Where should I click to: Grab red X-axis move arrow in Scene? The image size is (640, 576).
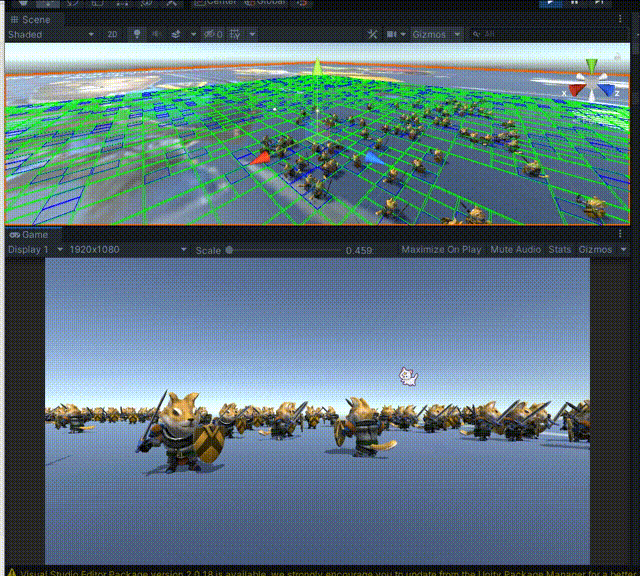[x=261, y=158]
